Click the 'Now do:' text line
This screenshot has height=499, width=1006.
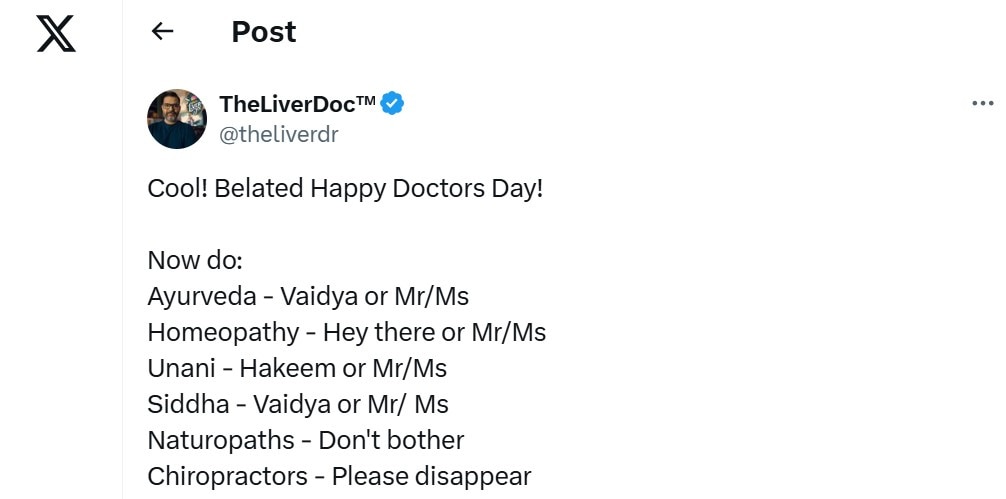point(194,260)
